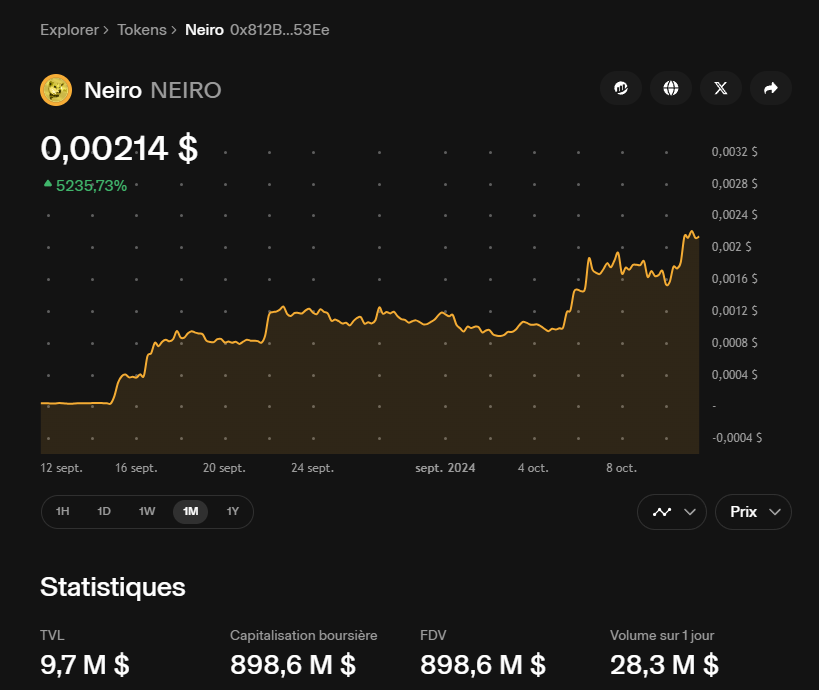Click the line chart type icon
Viewport: 819px width, 690px height.
pos(662,512)
